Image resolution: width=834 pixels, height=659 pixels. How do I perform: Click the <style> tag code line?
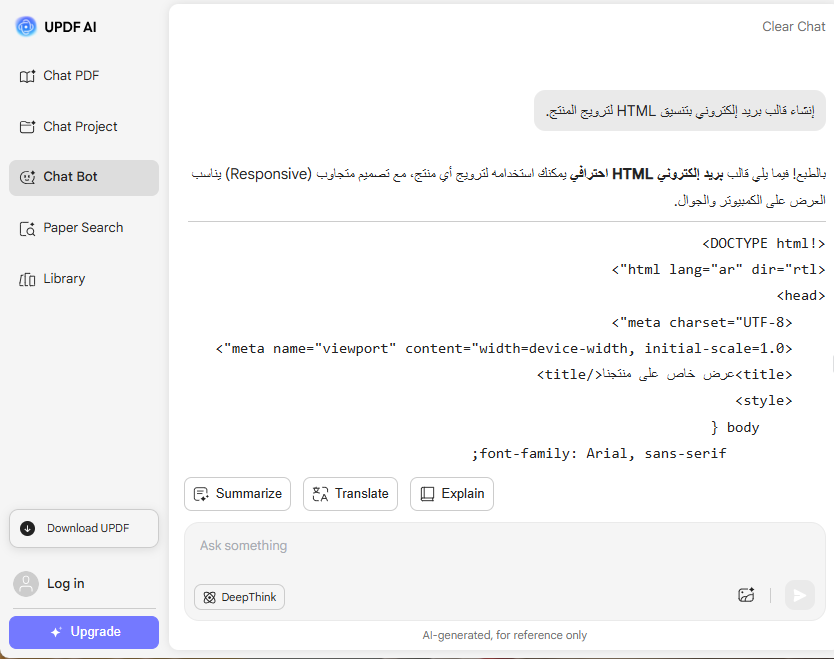(x=764, y=401)
